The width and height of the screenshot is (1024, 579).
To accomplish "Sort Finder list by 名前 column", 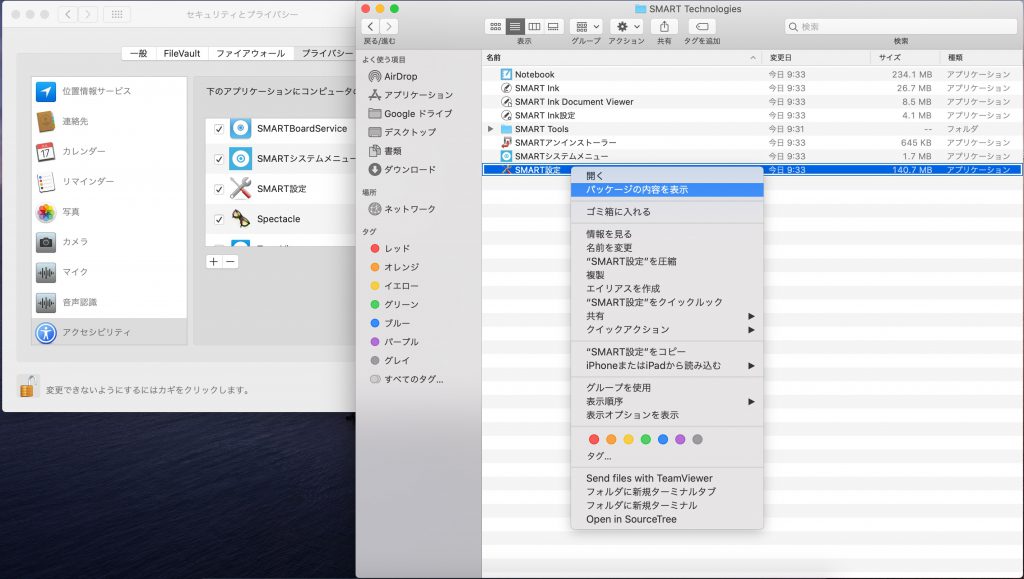I will (622, 57).
